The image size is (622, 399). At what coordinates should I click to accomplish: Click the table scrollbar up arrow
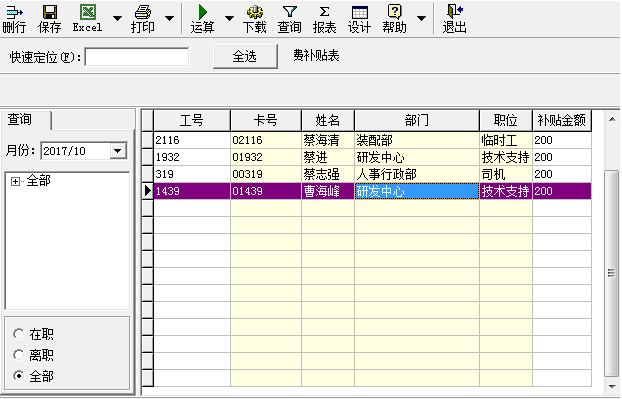click(612, 119)
